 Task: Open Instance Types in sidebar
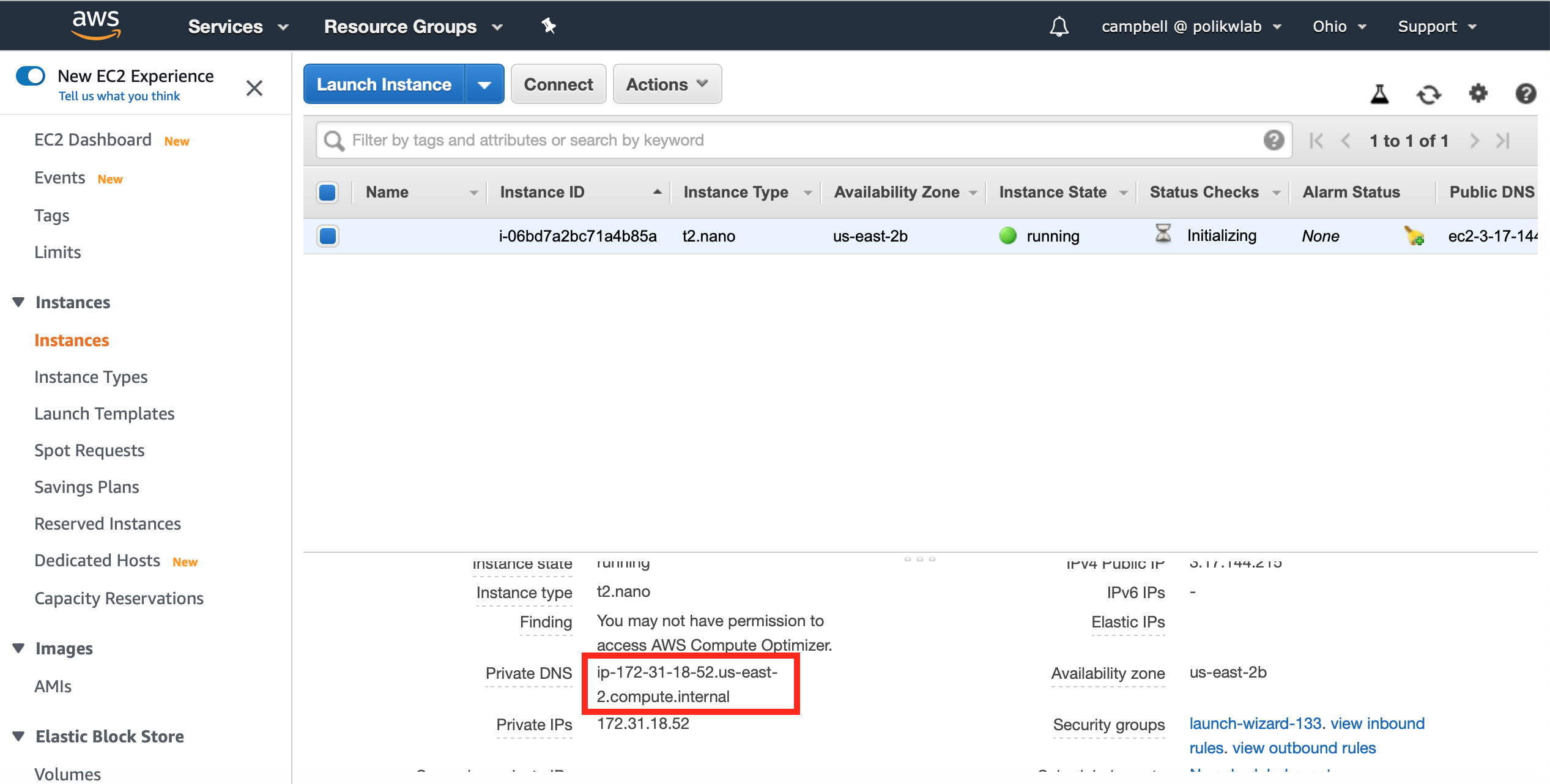tap(91, 377)
